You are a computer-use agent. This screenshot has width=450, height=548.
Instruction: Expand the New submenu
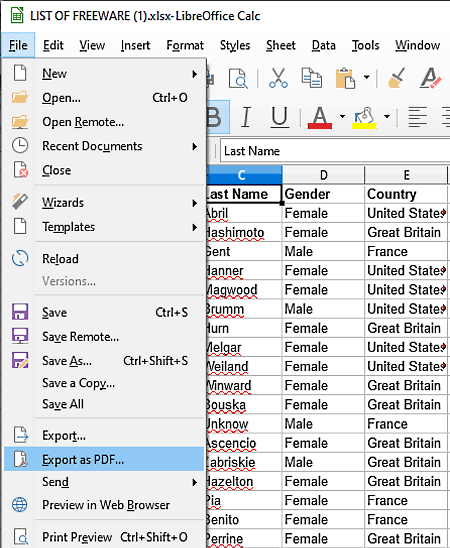pyautogui.click(x=195, y=74)
